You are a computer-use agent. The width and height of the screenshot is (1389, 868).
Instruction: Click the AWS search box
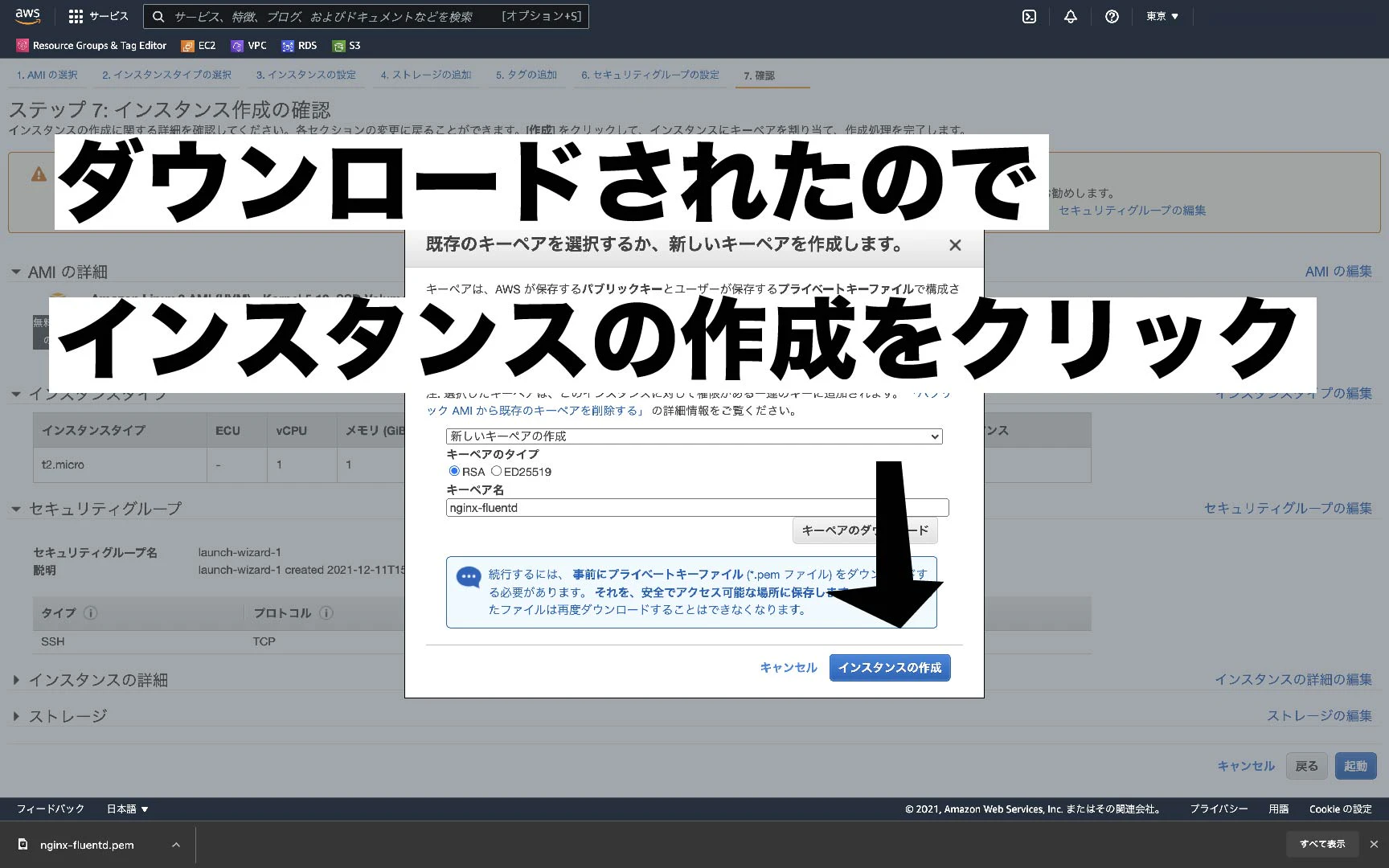tap(366, 16)
